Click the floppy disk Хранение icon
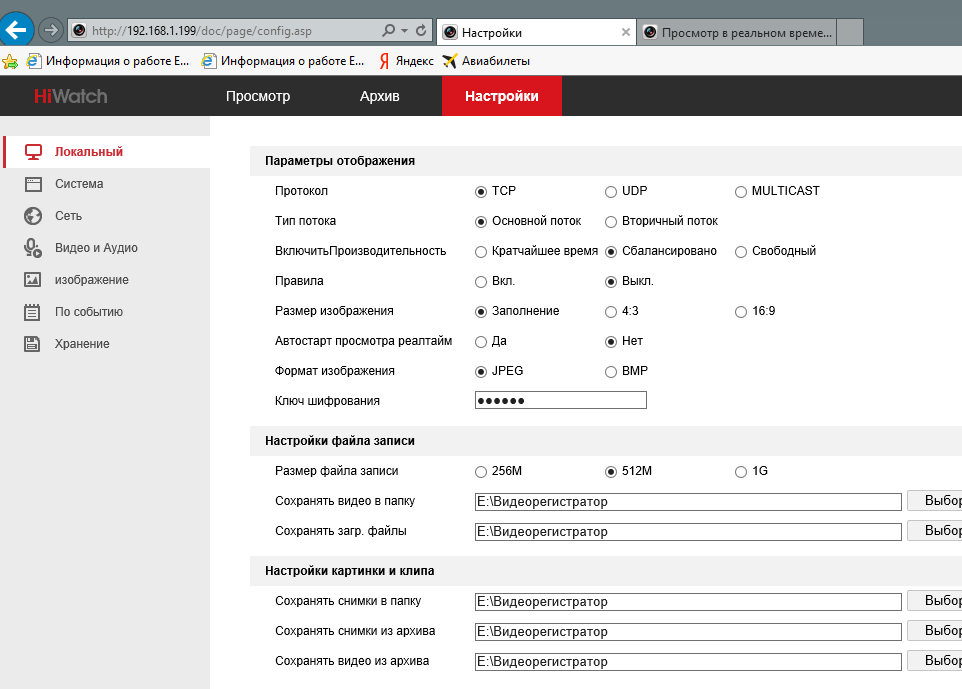This screenshot has height=689, width=962. 33,344
